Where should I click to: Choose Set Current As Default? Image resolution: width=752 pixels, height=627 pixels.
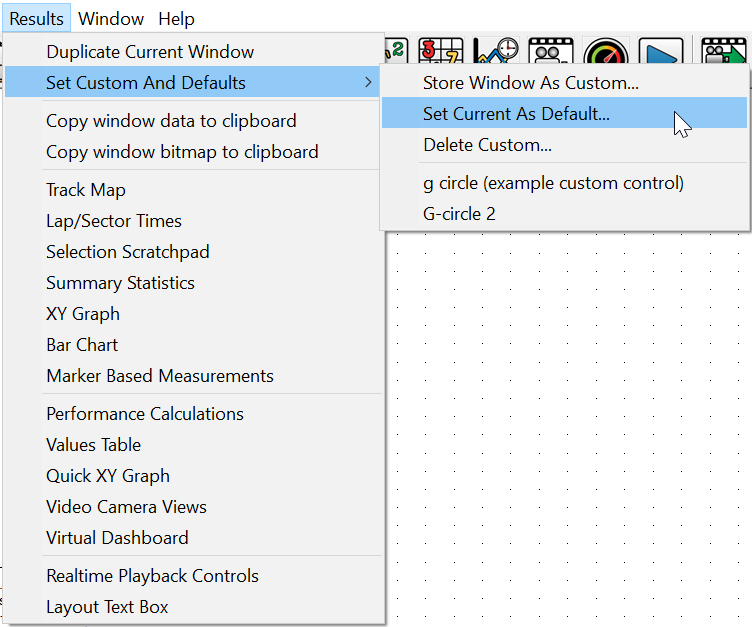click(x=516, y=114)
